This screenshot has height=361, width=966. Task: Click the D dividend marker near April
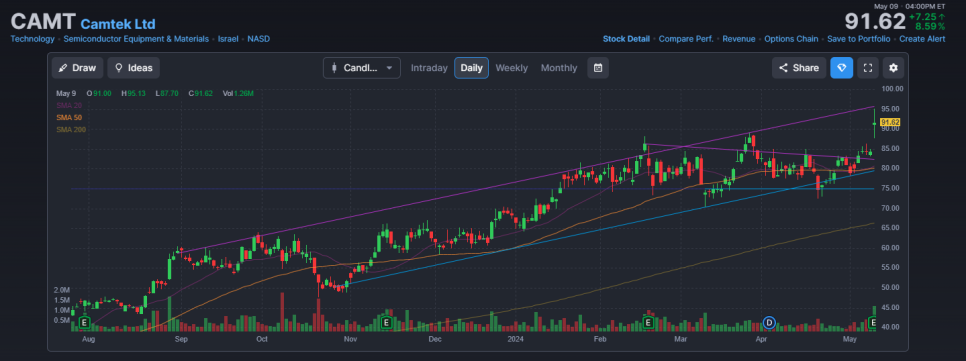(769, 322)
